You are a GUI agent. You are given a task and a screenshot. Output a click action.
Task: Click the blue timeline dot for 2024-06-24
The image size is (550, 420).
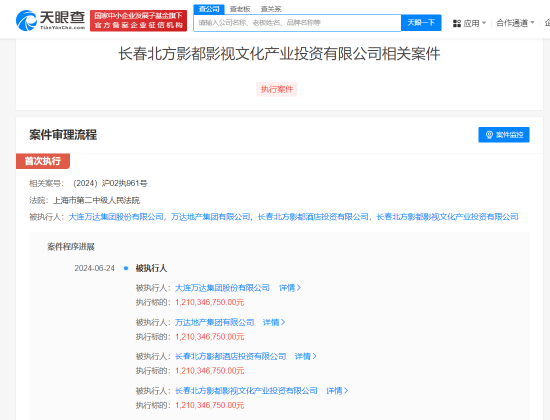126,268
